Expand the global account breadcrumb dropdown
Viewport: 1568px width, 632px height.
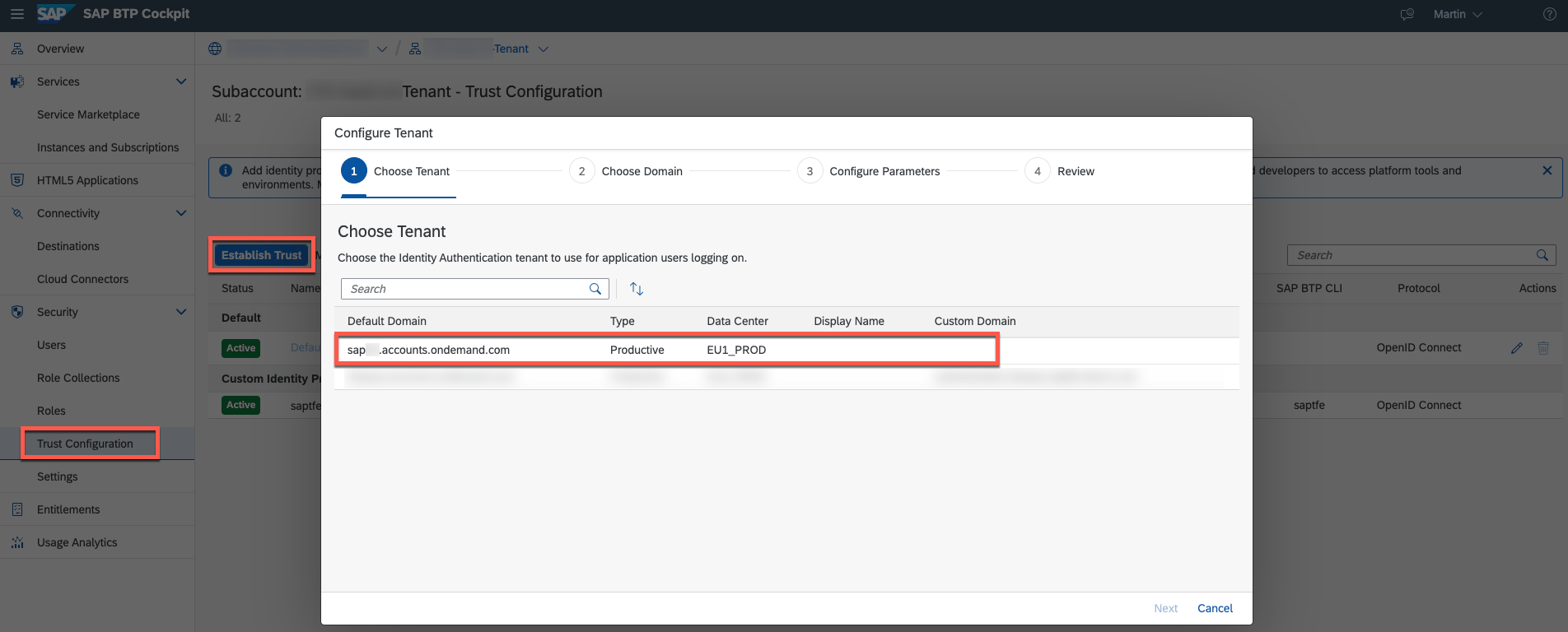coord(382,49)
